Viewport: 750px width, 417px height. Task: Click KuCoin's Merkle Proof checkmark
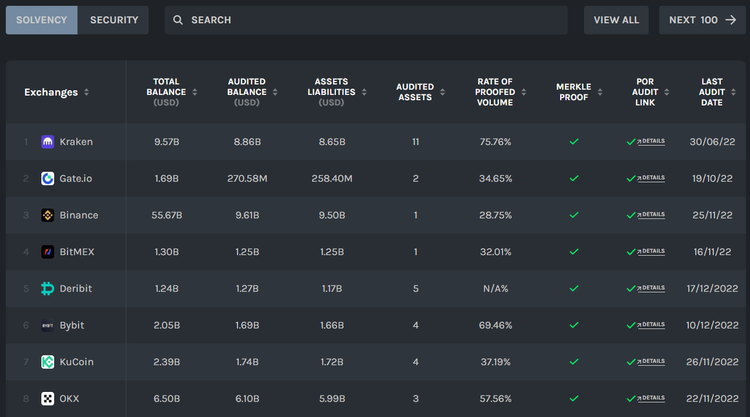pyautogui.click(x=574, y=362)
